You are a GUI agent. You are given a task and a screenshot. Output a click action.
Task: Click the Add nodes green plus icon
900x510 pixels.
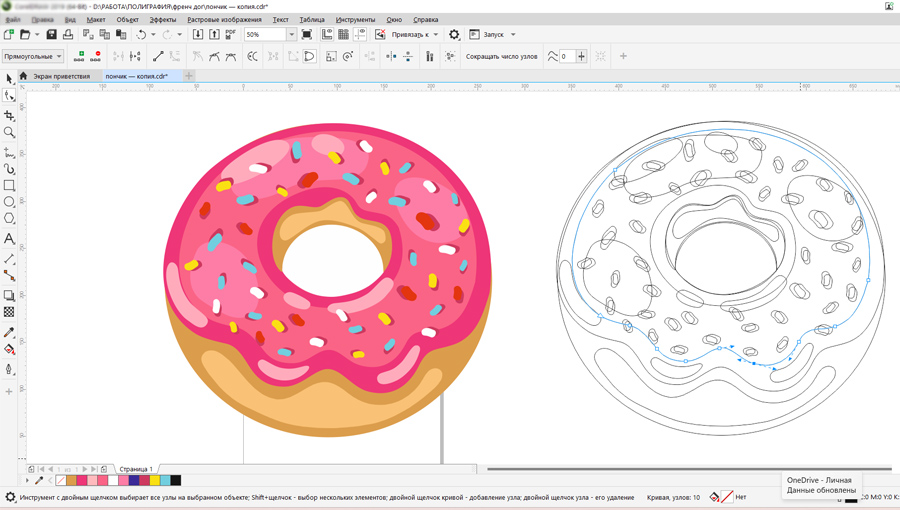pyautogui.click(x=81, y=56)
